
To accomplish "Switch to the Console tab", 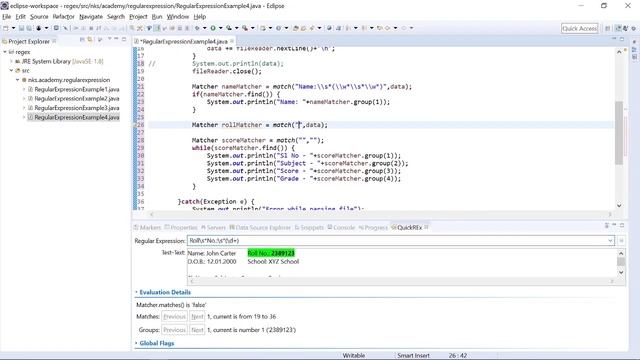I will 341,227.
